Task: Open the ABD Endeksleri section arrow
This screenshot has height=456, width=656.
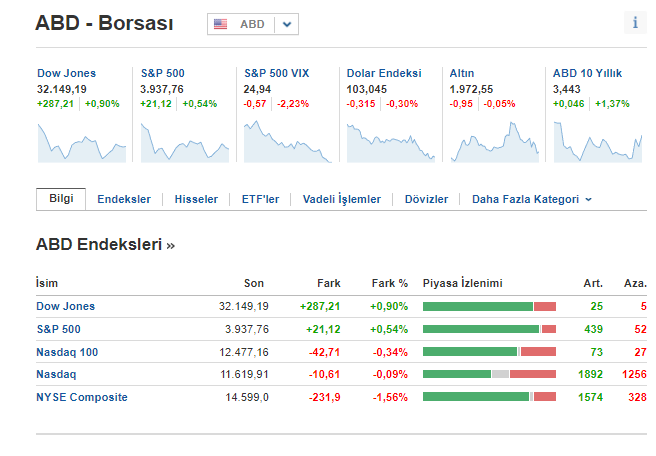Action: coord(170,244)
